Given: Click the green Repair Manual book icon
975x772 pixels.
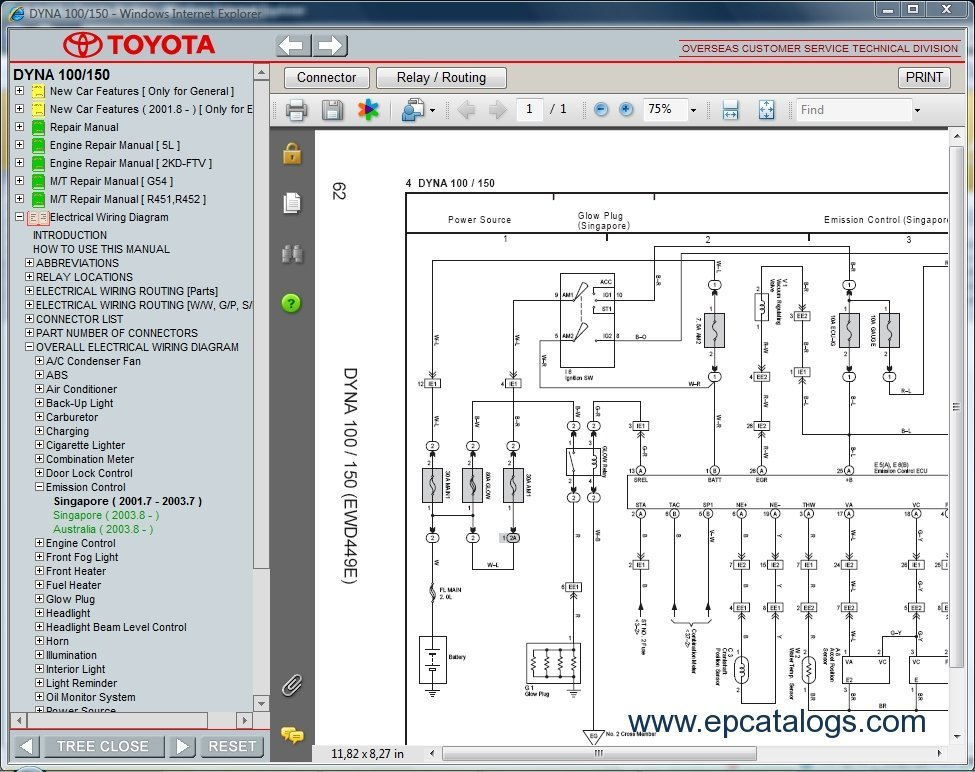Looking at the screenshot, I should 39,127.
